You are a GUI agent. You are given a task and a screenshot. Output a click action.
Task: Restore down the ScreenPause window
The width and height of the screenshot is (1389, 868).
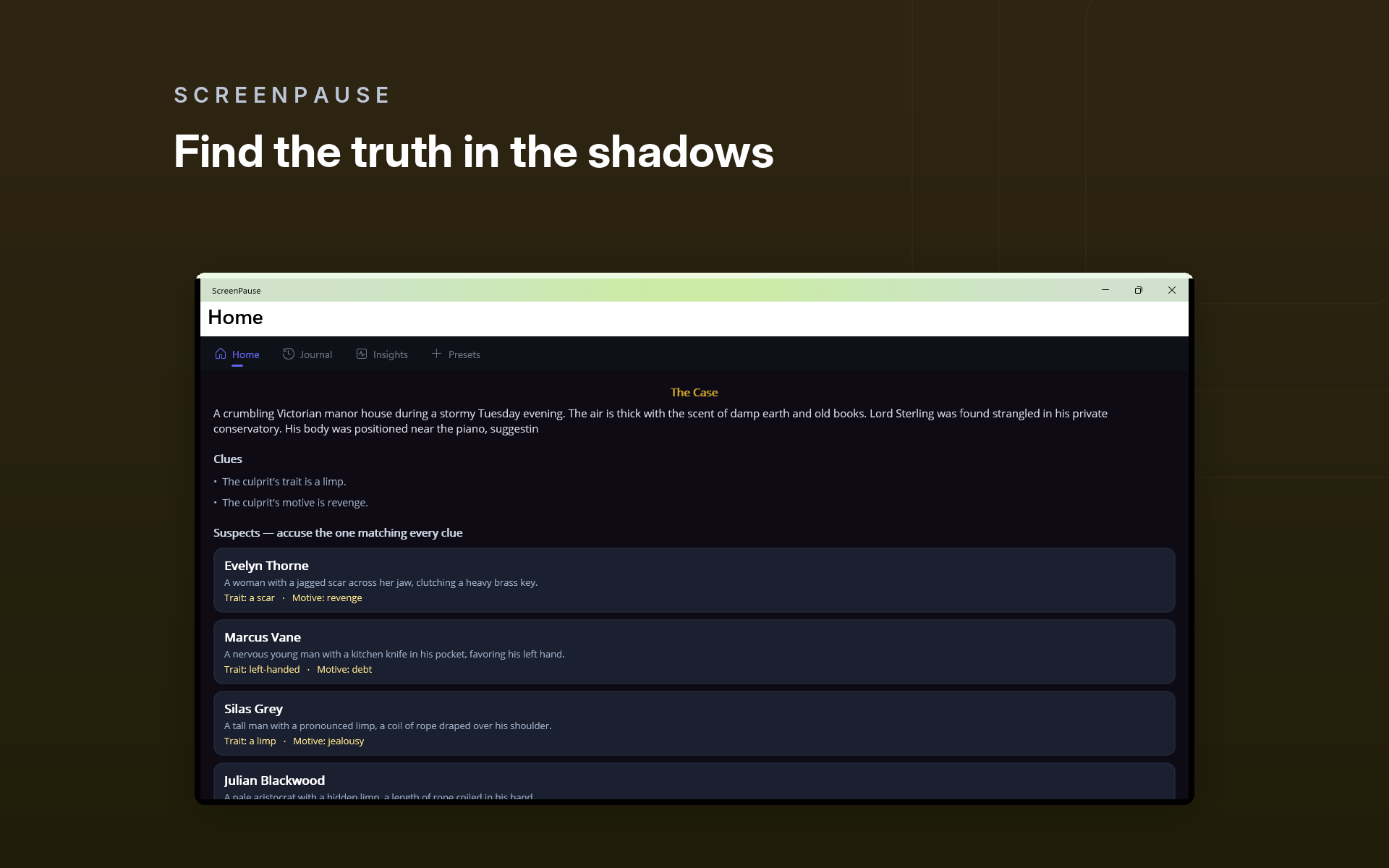click(1139, 290)
